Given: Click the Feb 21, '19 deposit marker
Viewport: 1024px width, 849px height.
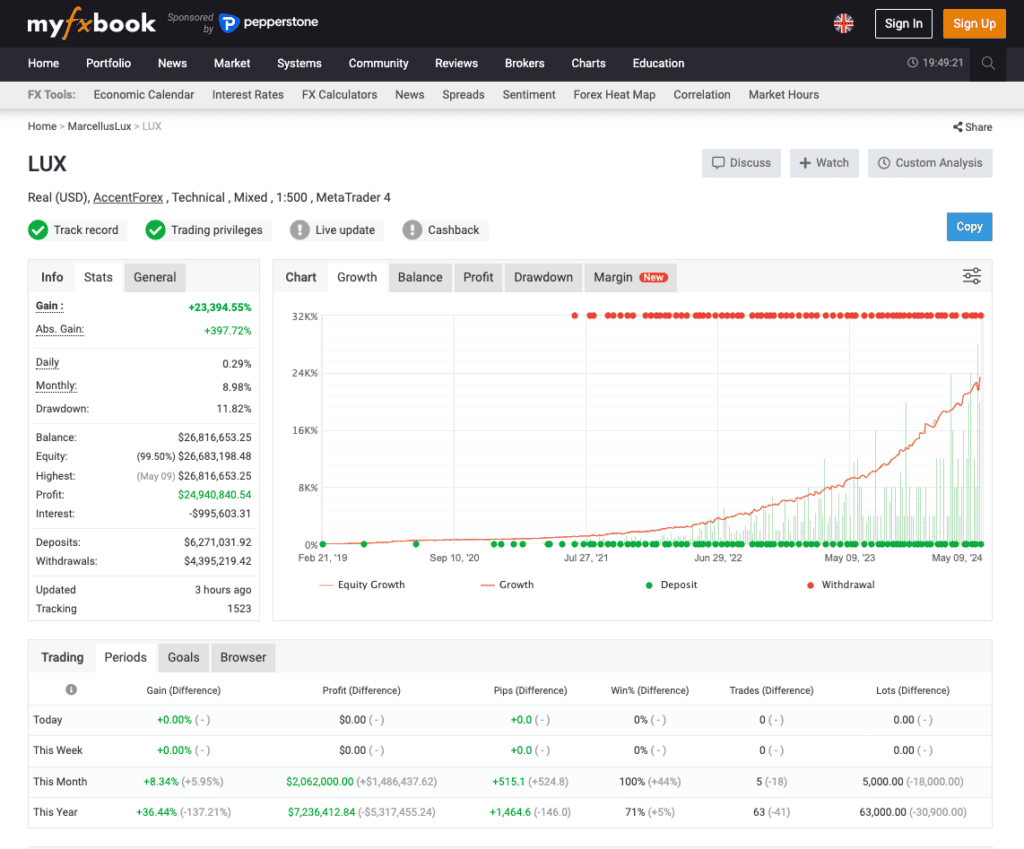Looking at the screenshot, I should 323,543.
